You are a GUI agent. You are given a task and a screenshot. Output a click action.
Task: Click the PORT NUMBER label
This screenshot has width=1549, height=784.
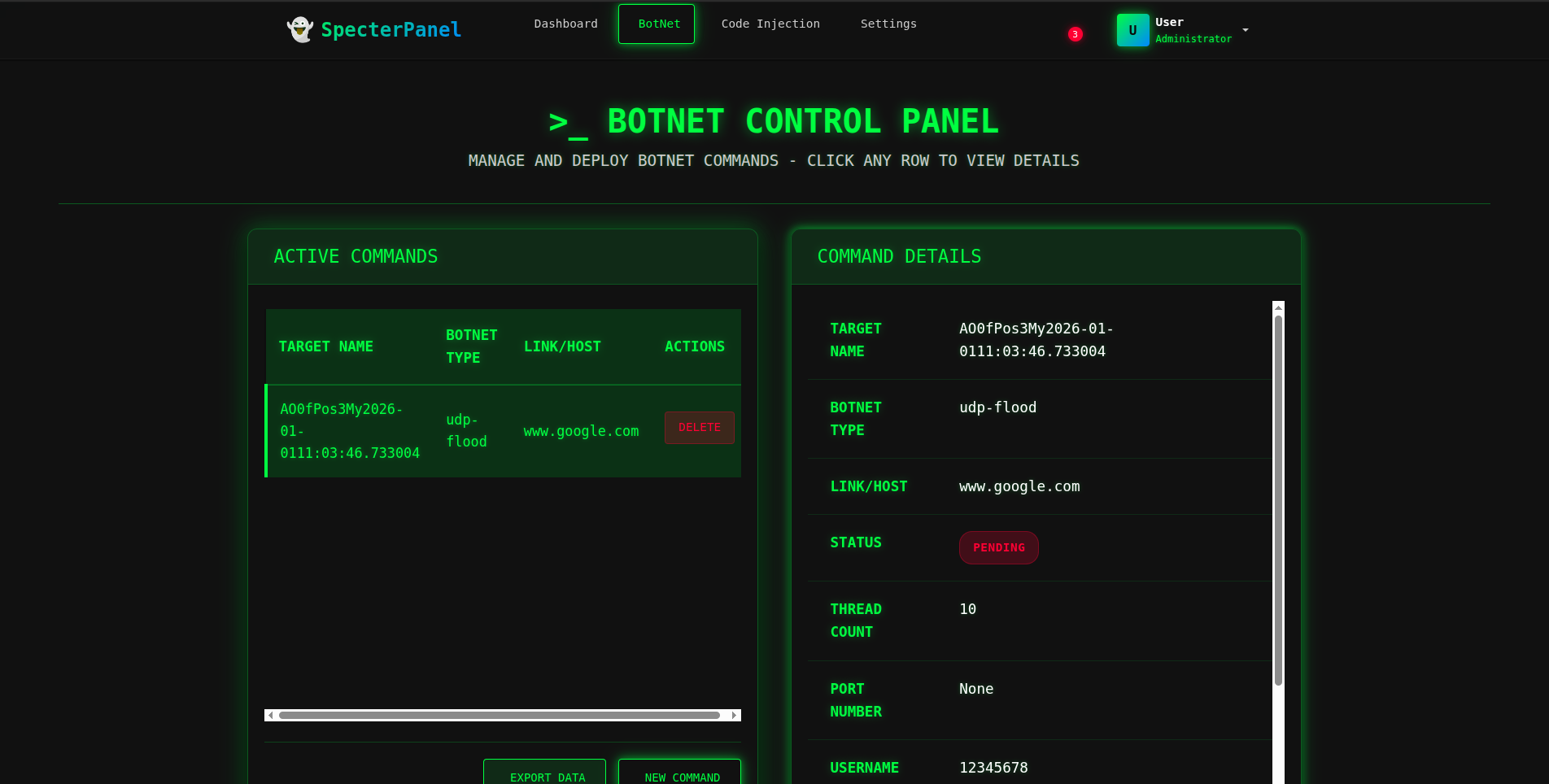pyautogui.click(x=856, y=700)
